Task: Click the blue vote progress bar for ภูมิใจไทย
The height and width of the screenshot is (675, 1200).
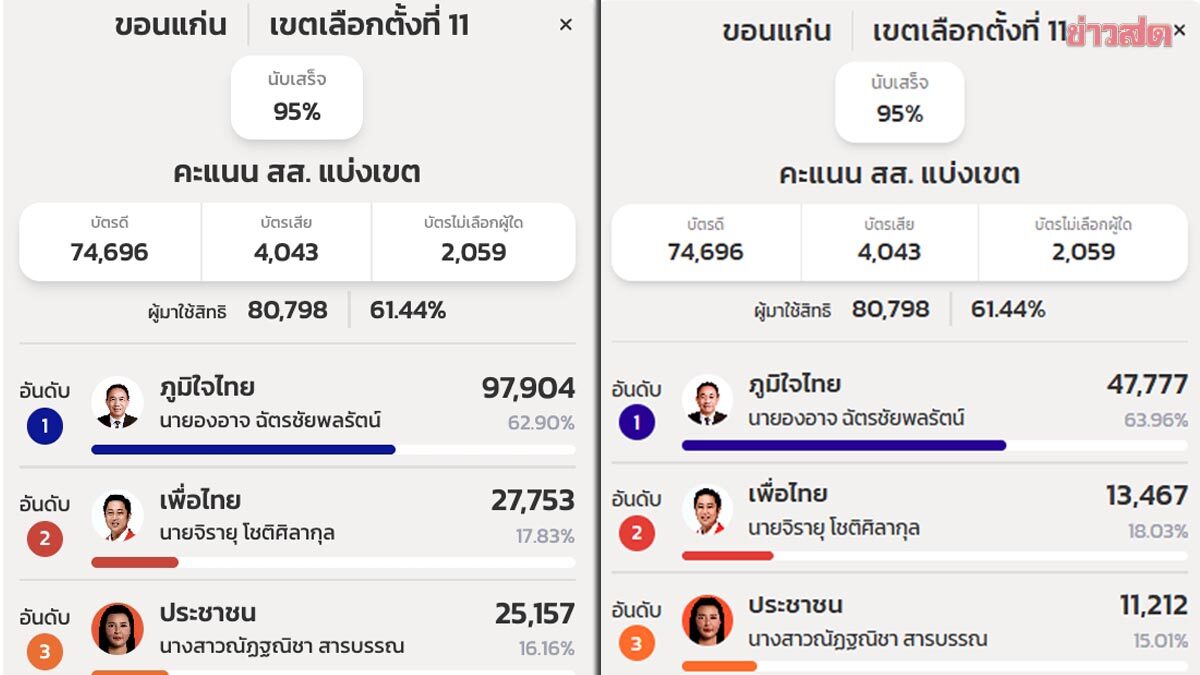Action: [x=243, y=449]
